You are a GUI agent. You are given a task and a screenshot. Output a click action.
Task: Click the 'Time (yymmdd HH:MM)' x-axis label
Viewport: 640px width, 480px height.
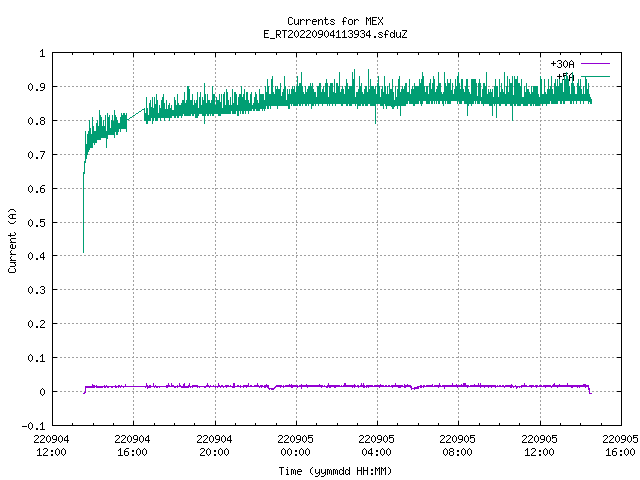pos(335,471)
